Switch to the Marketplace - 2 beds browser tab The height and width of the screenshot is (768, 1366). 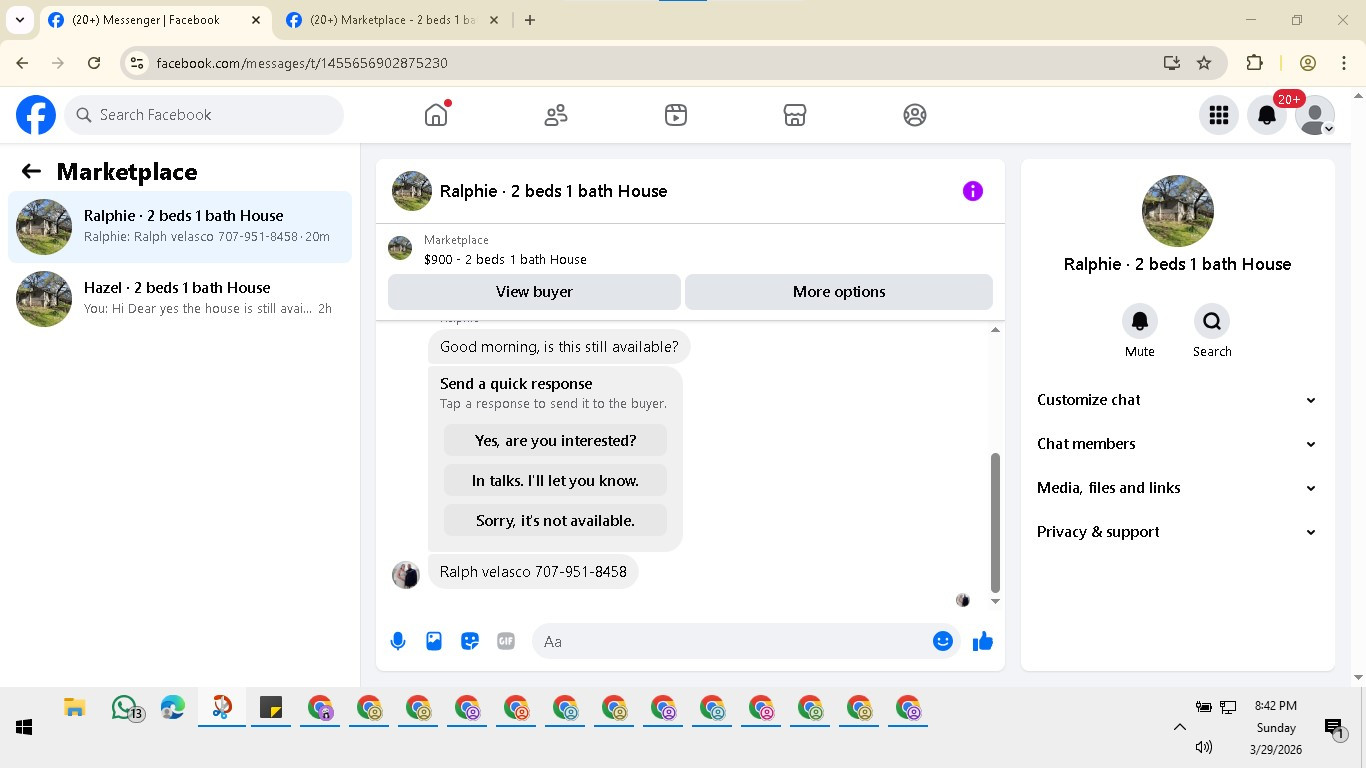(x=393, y=21)
